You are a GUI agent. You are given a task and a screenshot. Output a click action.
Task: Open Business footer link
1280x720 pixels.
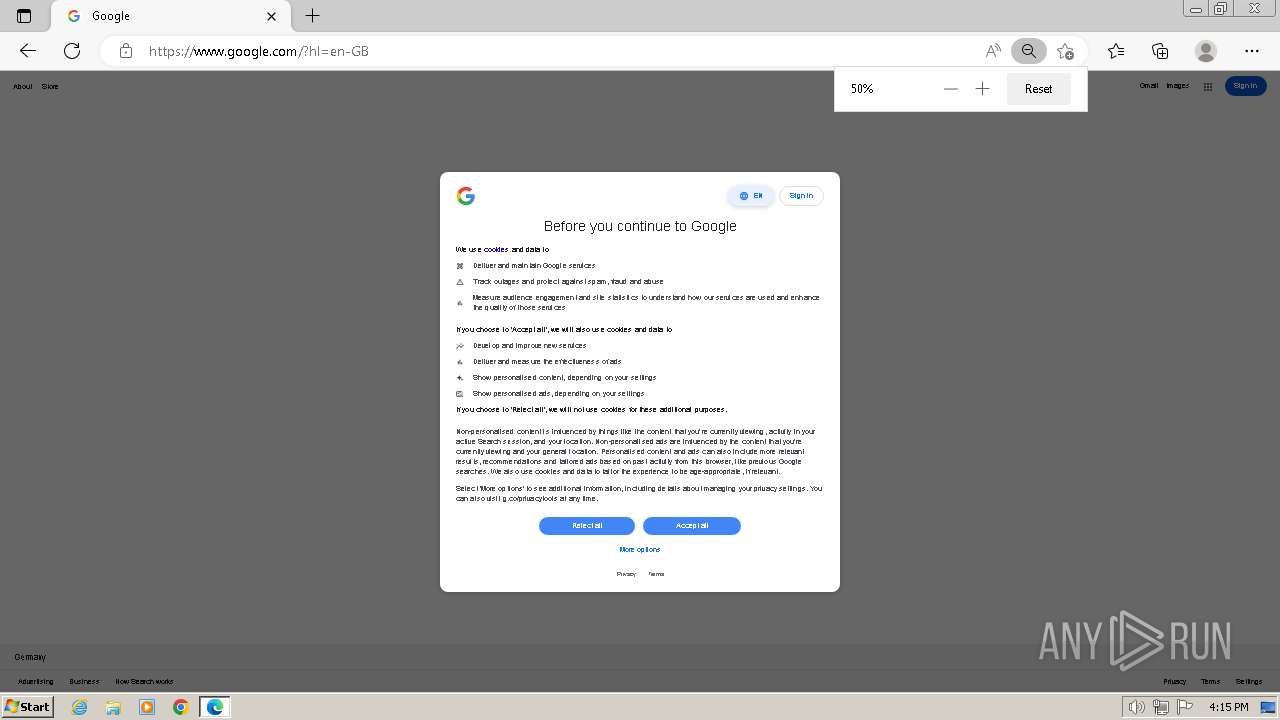[x=84, y=682]
